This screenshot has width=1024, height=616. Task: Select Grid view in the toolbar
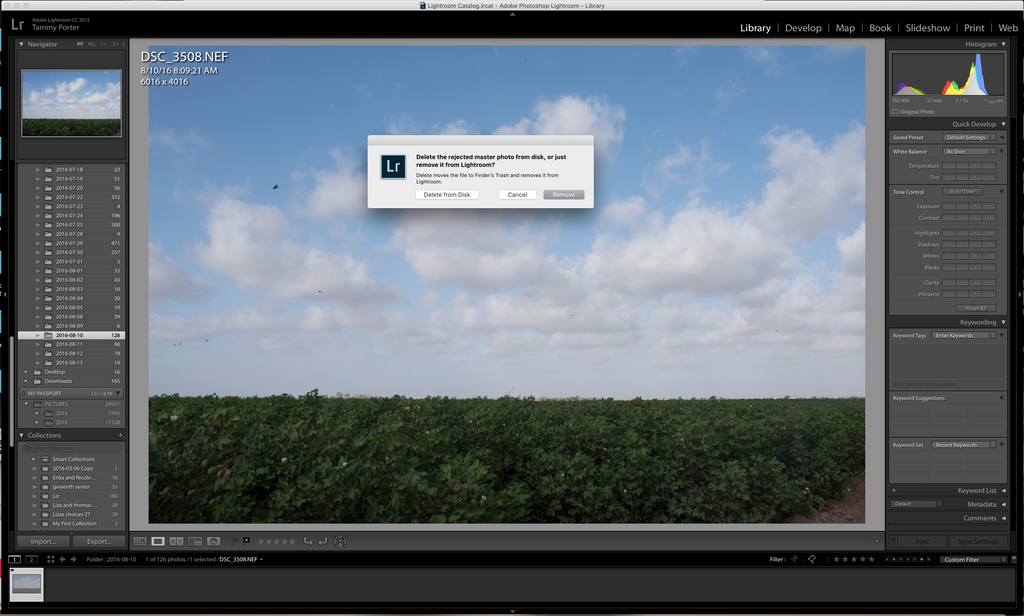(x=140, y=541)
